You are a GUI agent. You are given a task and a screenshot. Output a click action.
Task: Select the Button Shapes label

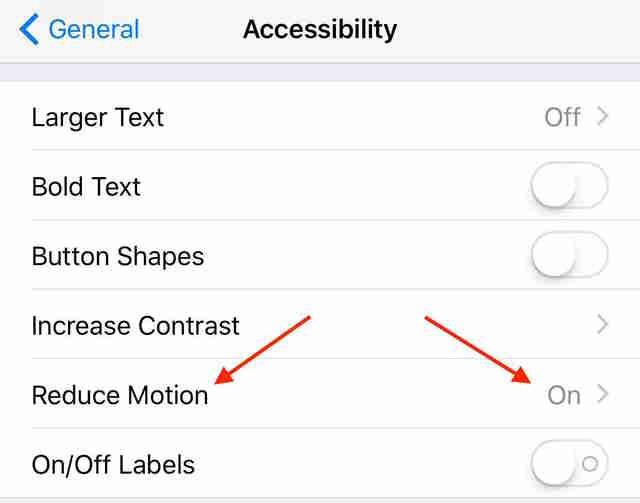[118, 257]
